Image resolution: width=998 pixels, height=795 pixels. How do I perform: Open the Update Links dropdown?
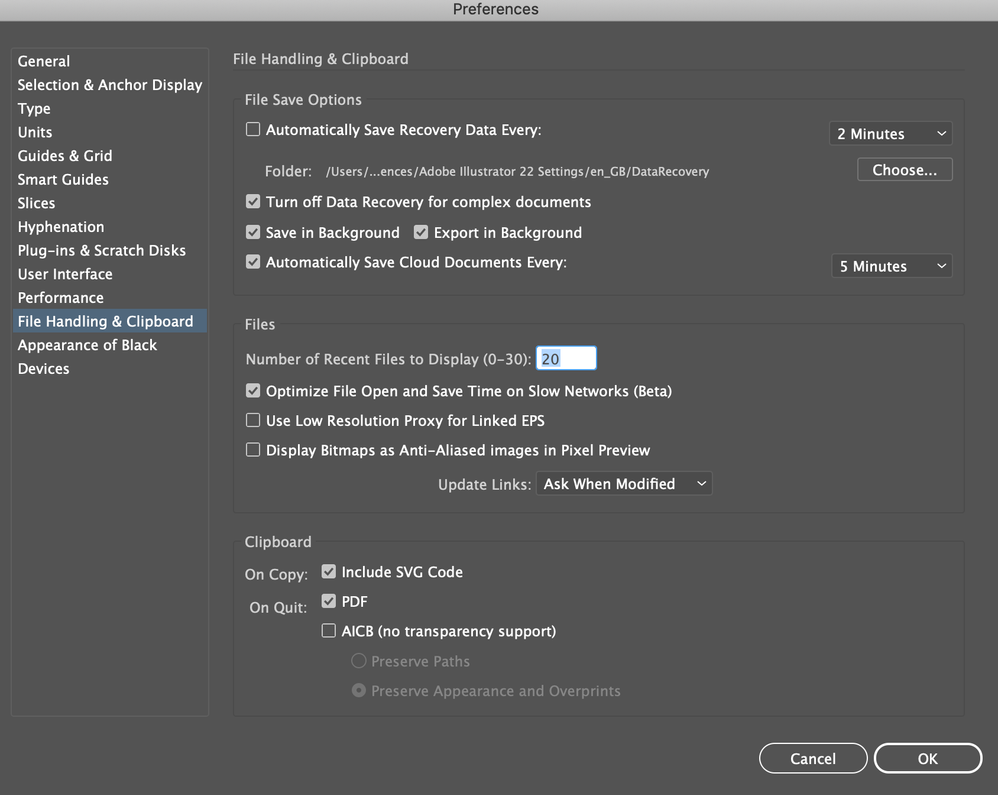click(x=624, y=484)
